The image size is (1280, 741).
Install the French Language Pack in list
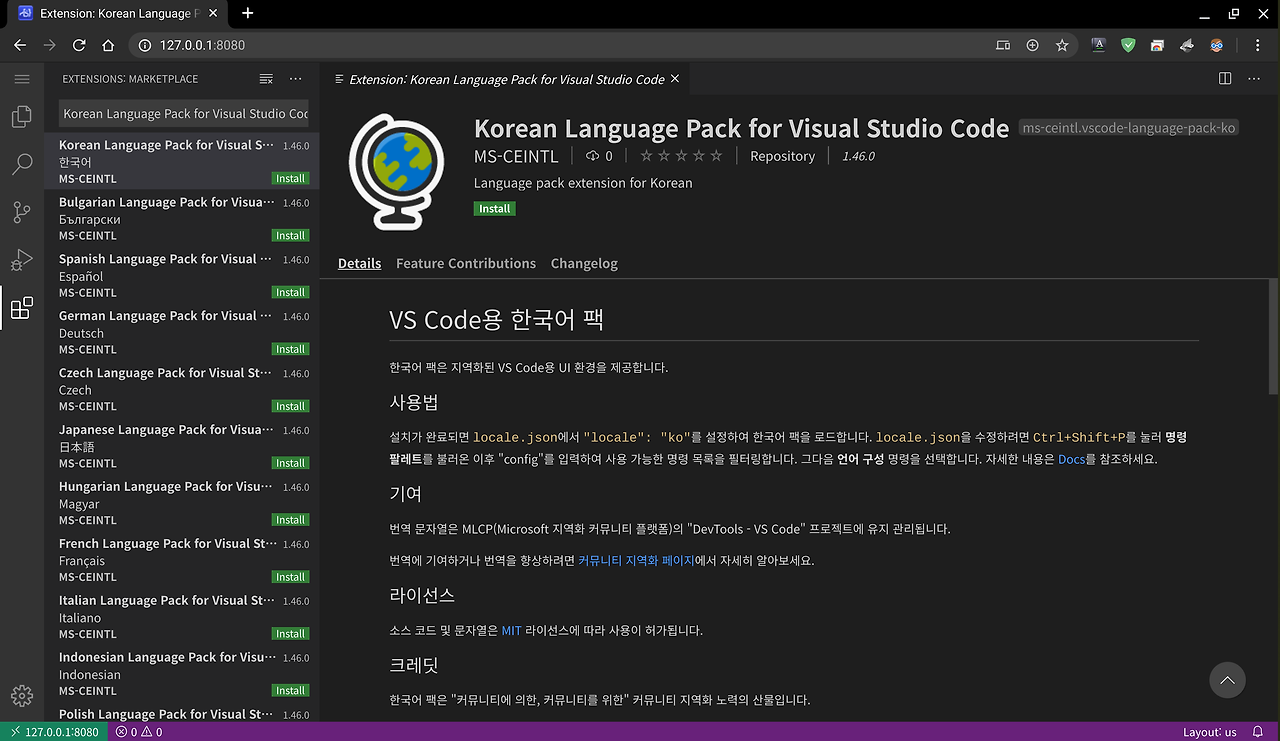point(291,577)
